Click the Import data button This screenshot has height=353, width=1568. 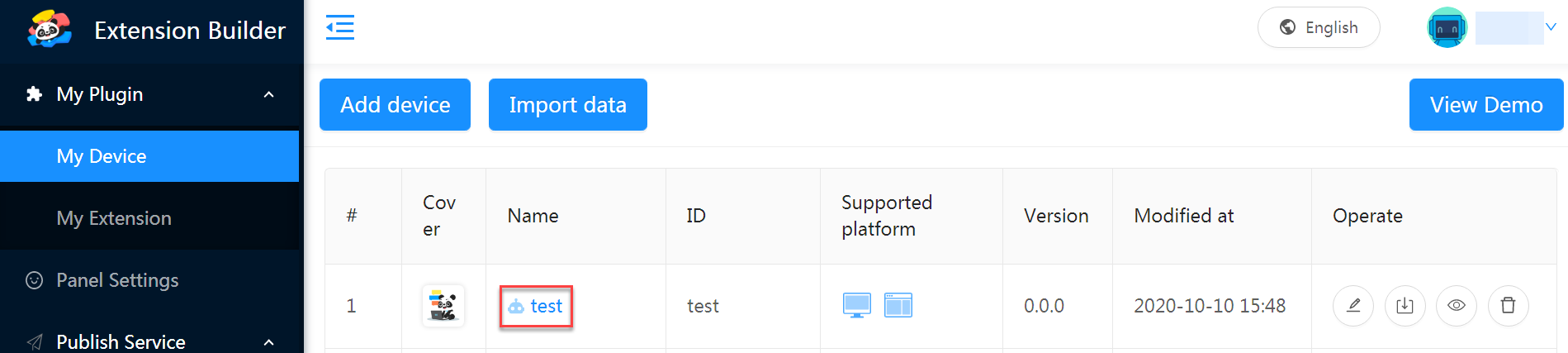coord(567,105)
